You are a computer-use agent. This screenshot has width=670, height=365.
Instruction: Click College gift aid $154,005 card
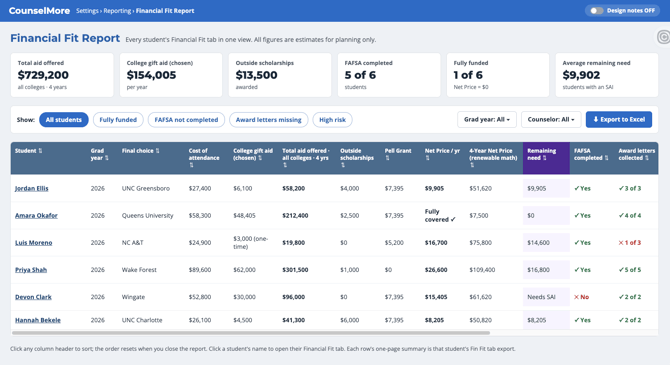tap(171, 75)
